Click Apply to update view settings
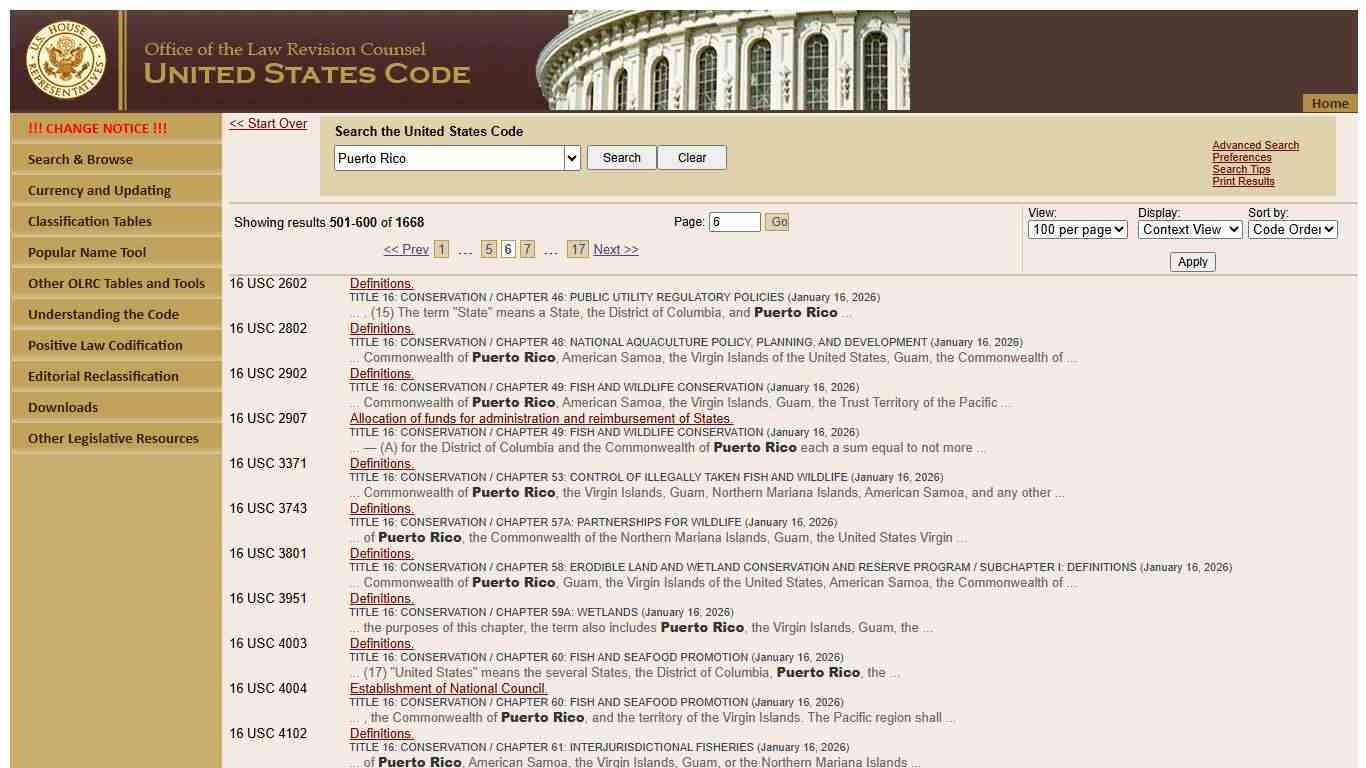This screenshot has width=1366, height=768. click(x=1192, y=262)
